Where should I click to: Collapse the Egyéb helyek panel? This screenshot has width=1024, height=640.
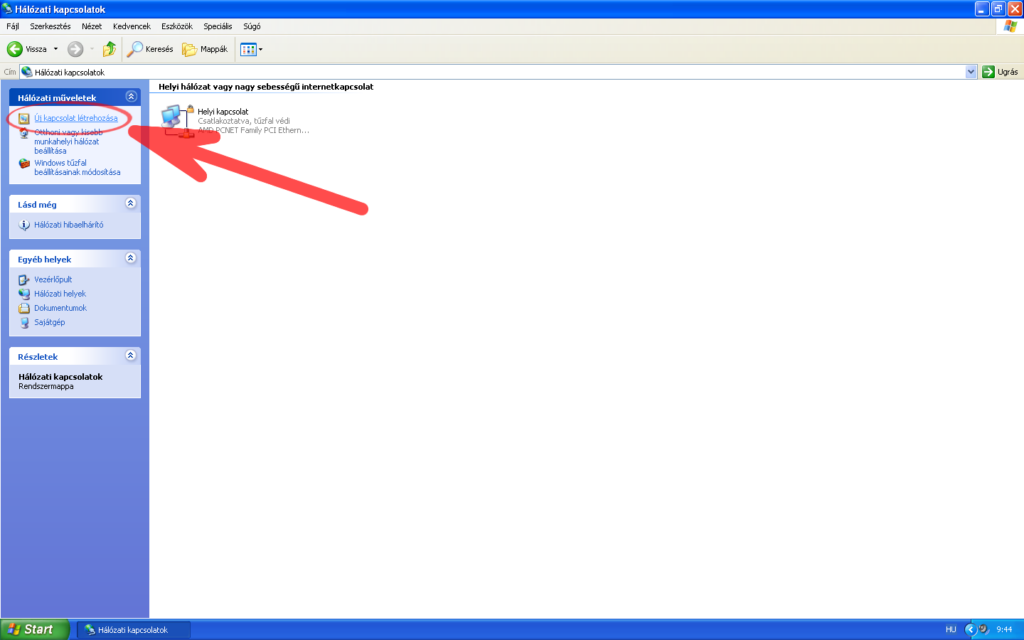click(130, 258)
